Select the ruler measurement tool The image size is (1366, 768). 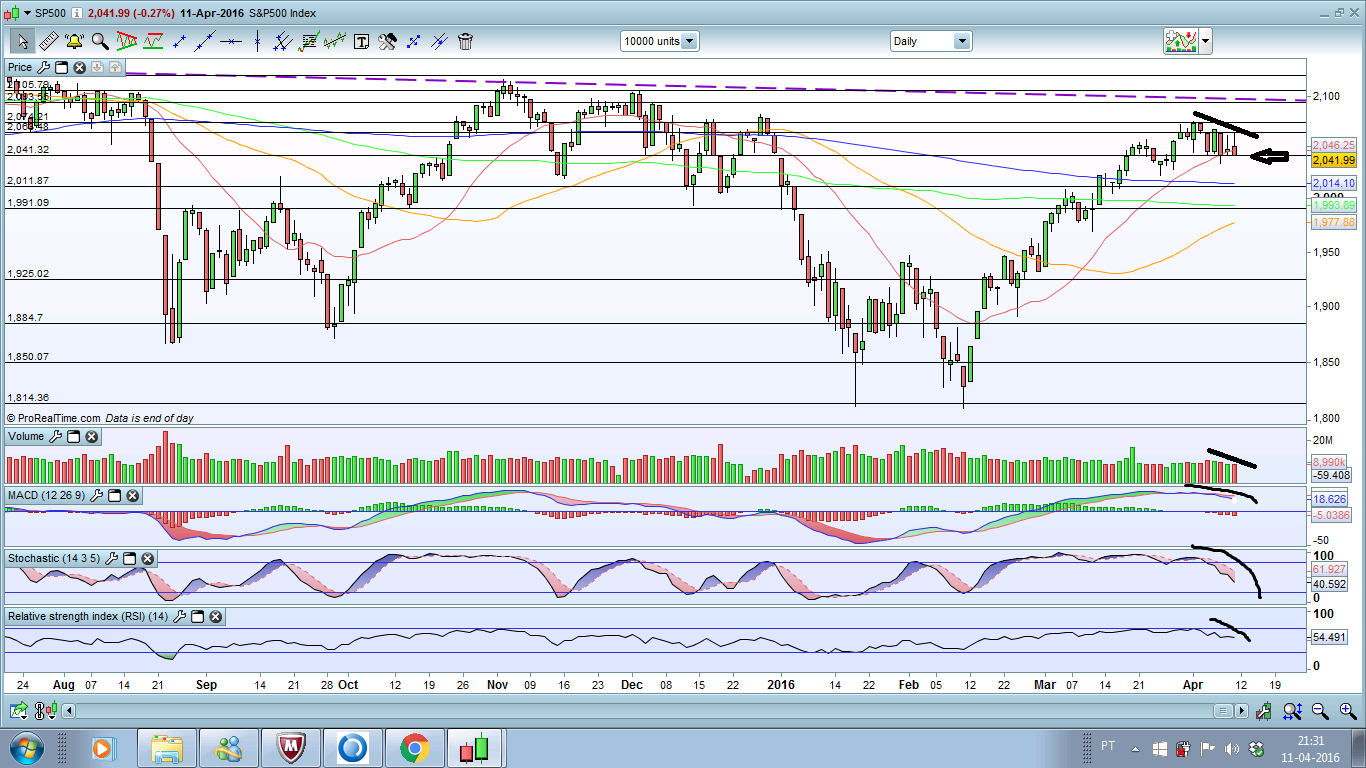(x=47, y=41)
